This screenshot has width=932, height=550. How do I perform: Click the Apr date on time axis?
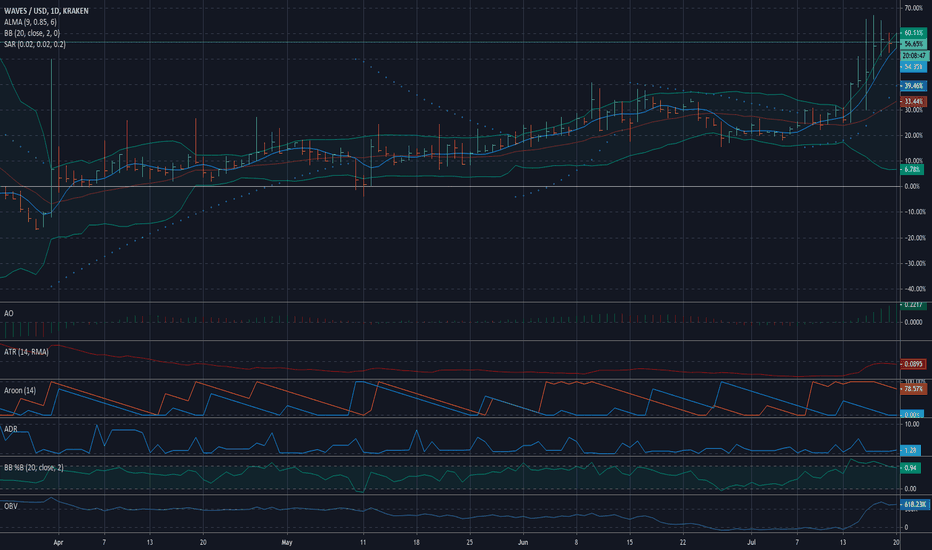58,542
